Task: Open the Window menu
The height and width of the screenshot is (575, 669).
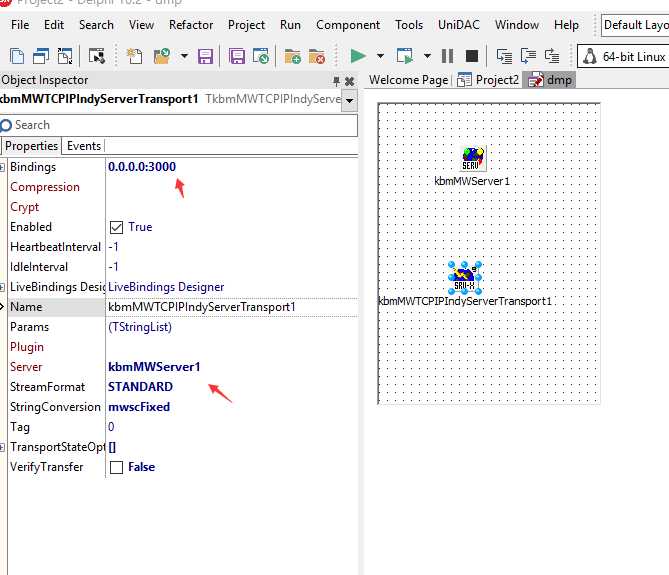Action: point(517,25)
